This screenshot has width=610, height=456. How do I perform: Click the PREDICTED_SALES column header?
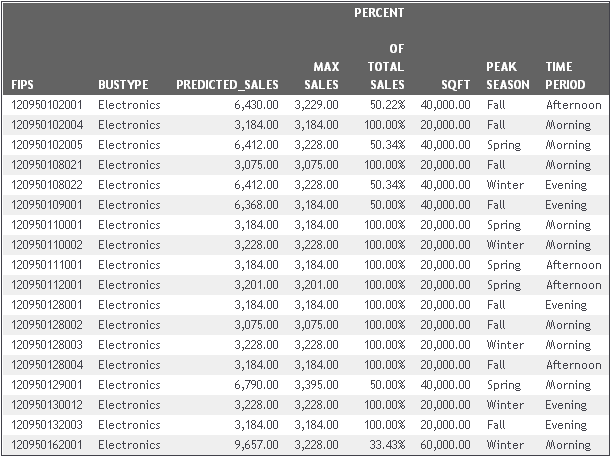coord(227,84)
